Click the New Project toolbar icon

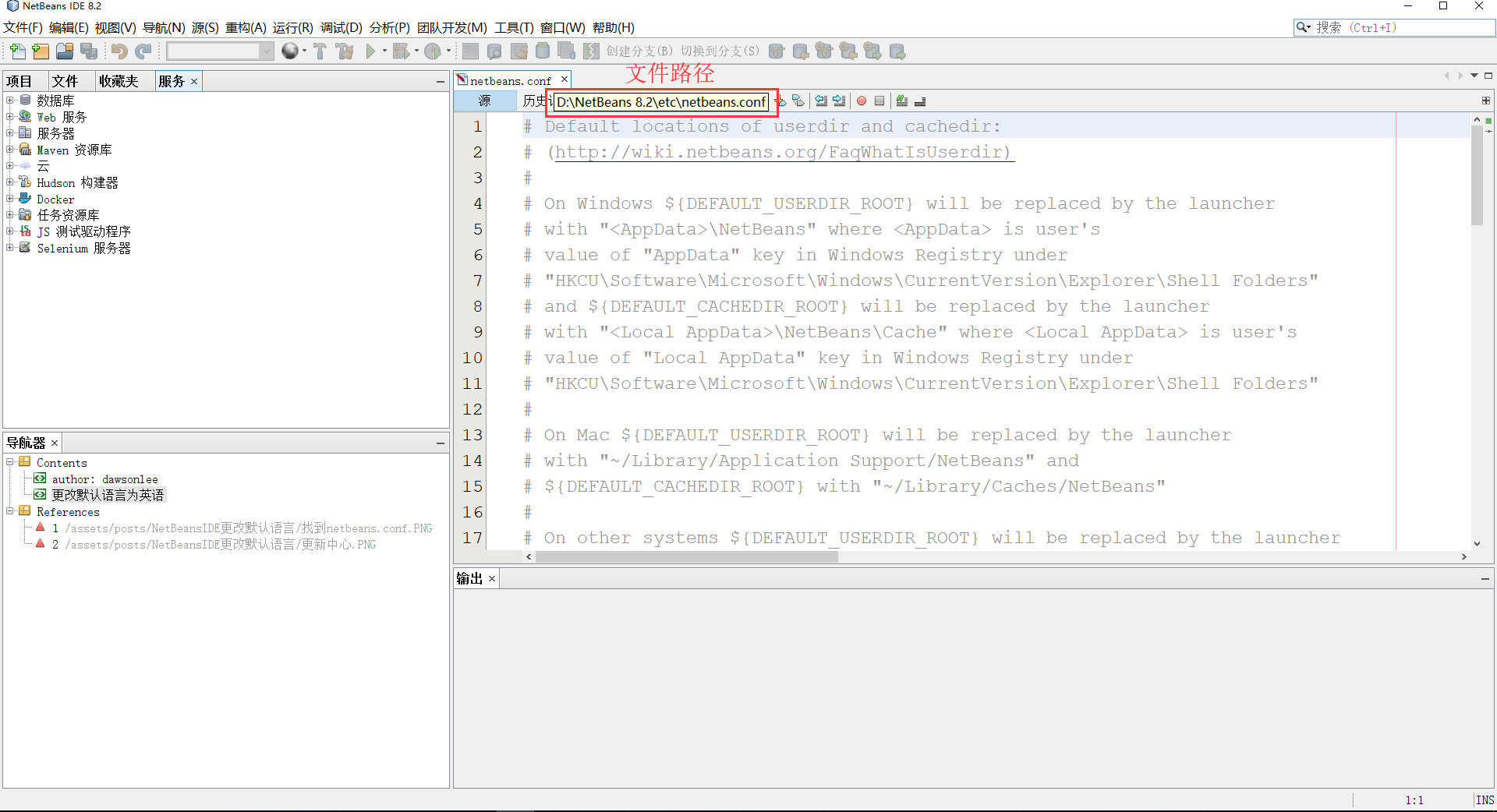point(41,51)
